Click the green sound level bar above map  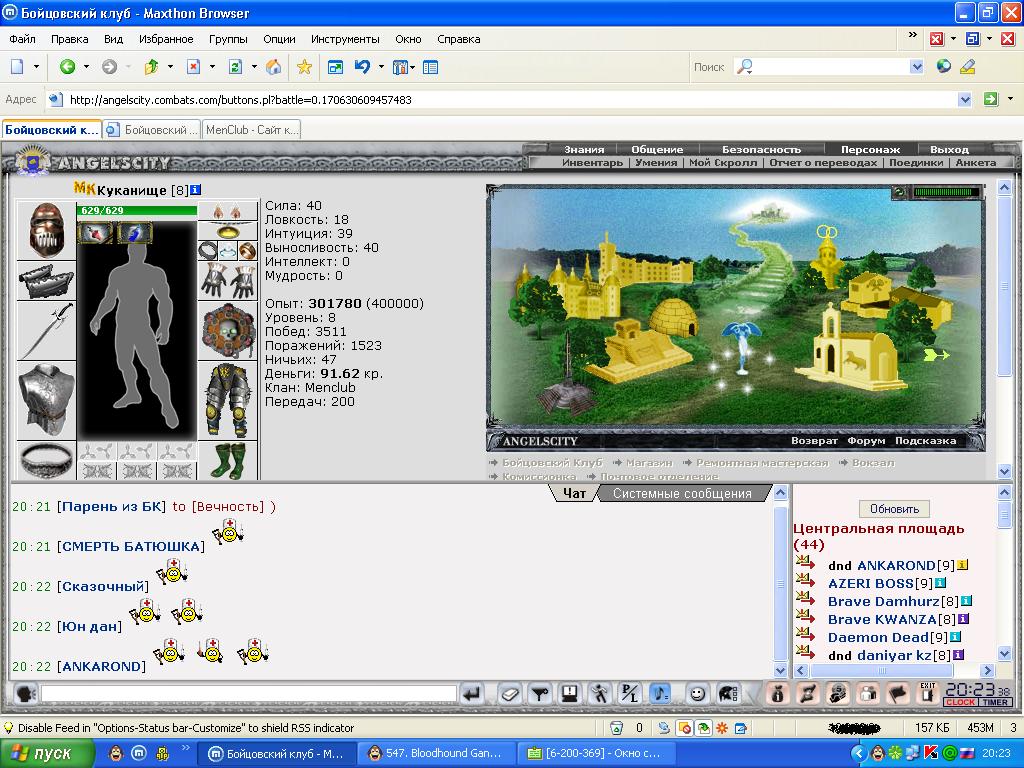(946, 192)
